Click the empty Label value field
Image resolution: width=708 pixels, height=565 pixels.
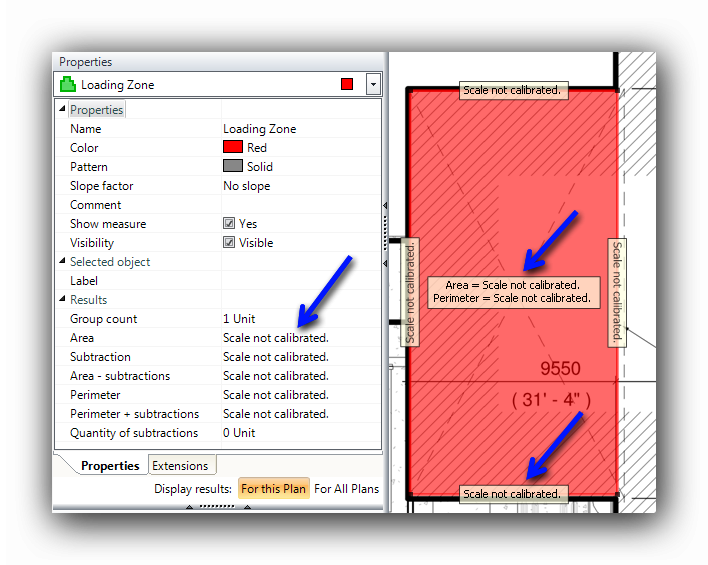tap(301, 280)
